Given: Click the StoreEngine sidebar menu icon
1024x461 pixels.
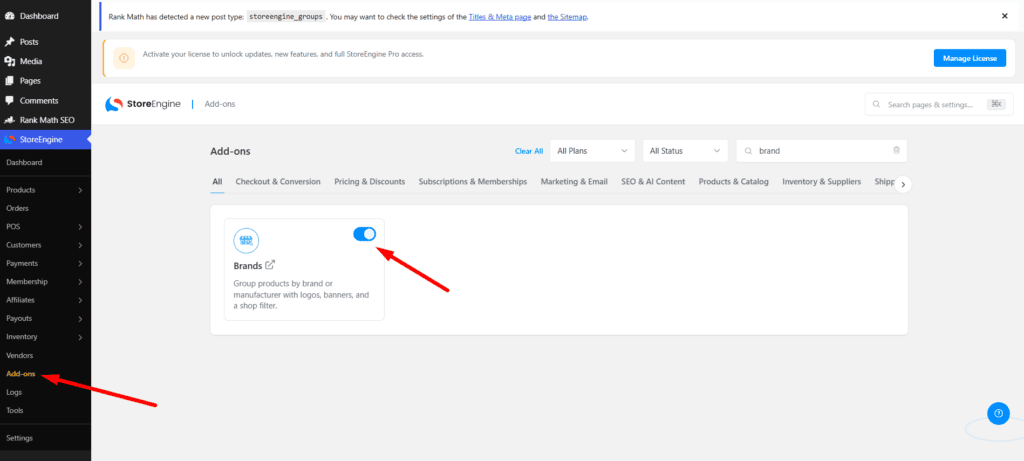Looking at the screenshot, I should (9, 140).
